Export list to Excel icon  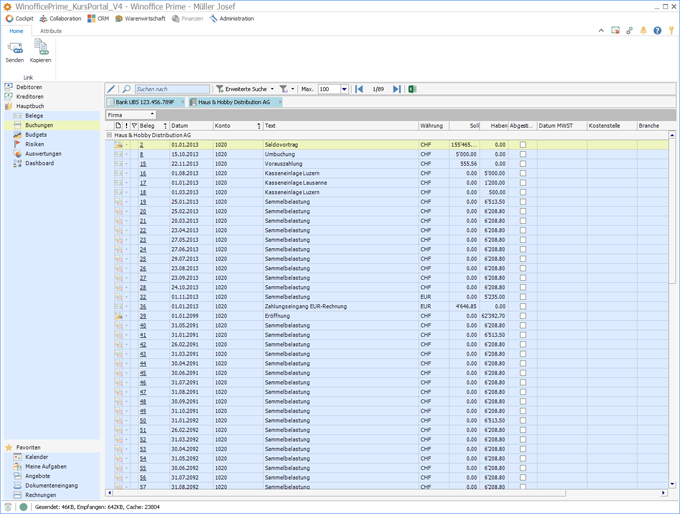(412, 89)
